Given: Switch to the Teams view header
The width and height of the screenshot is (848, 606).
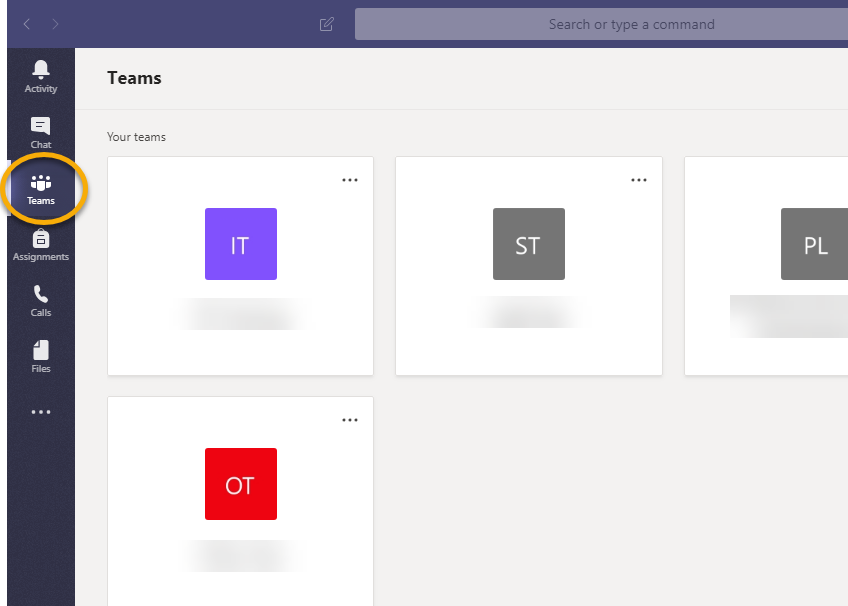Looking at the screenshot, I should 134,77.
